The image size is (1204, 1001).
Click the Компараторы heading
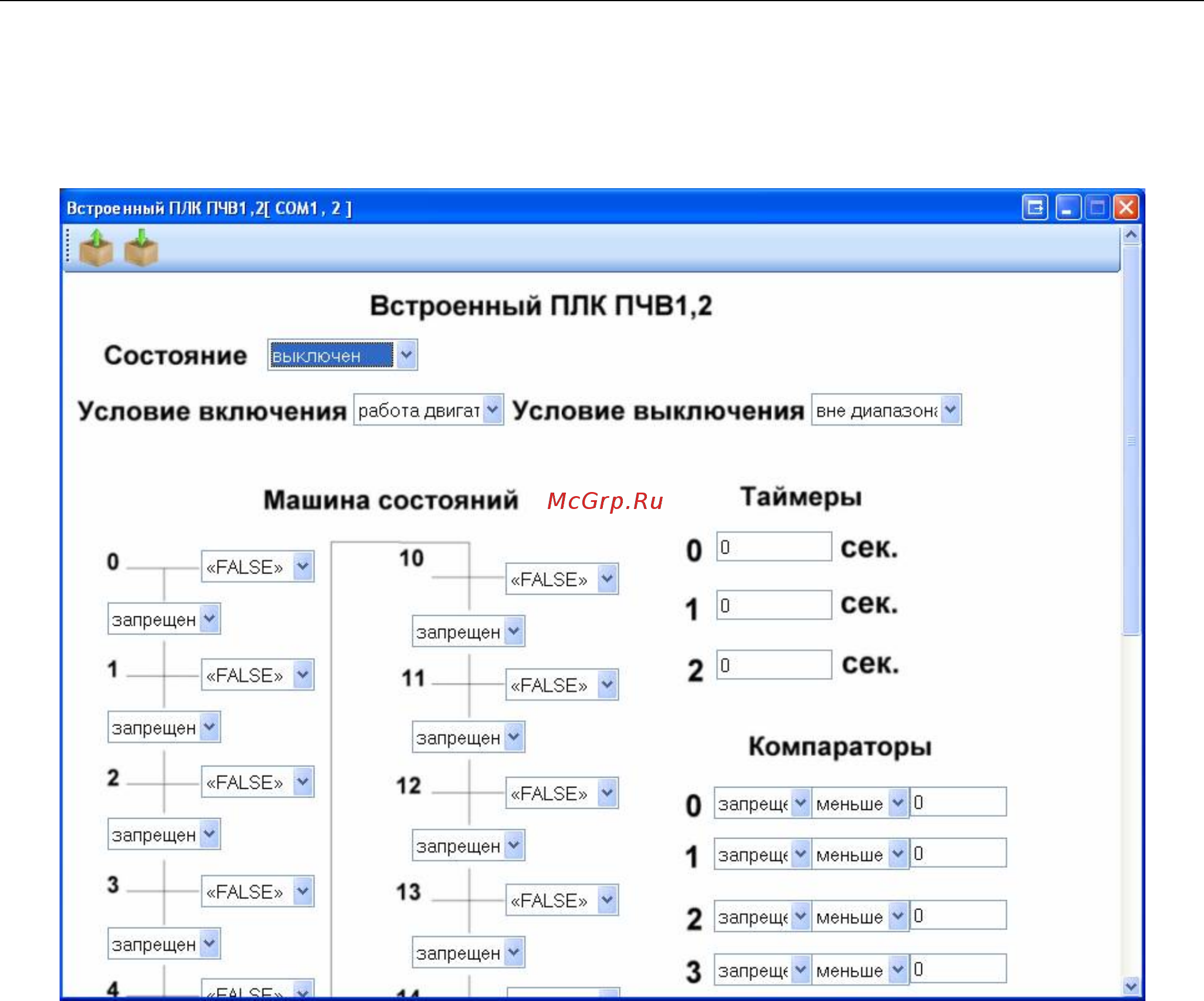click(840, 746)
